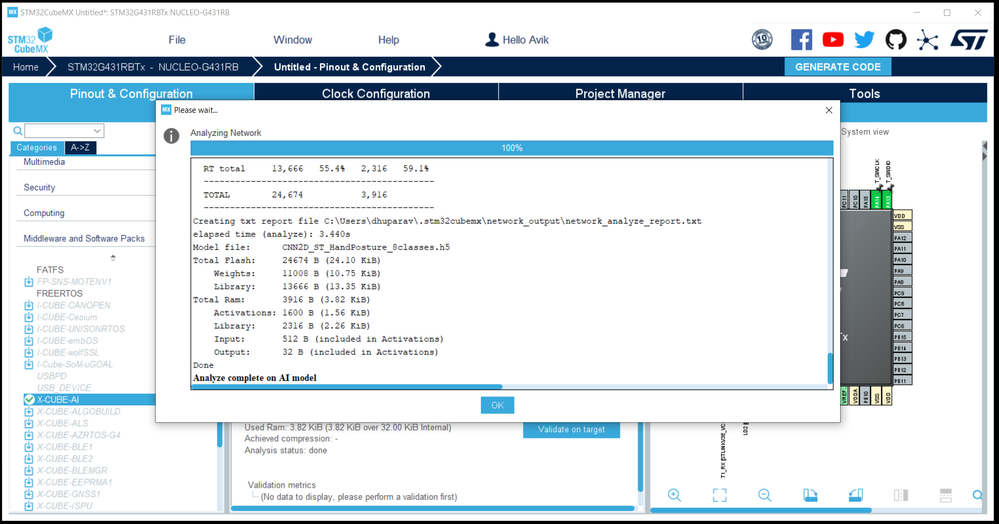This screenshot has height=524, width=999.
Task: Click the download icon beside I-CUBE-Cesium
Action: (x=29, y=317)
